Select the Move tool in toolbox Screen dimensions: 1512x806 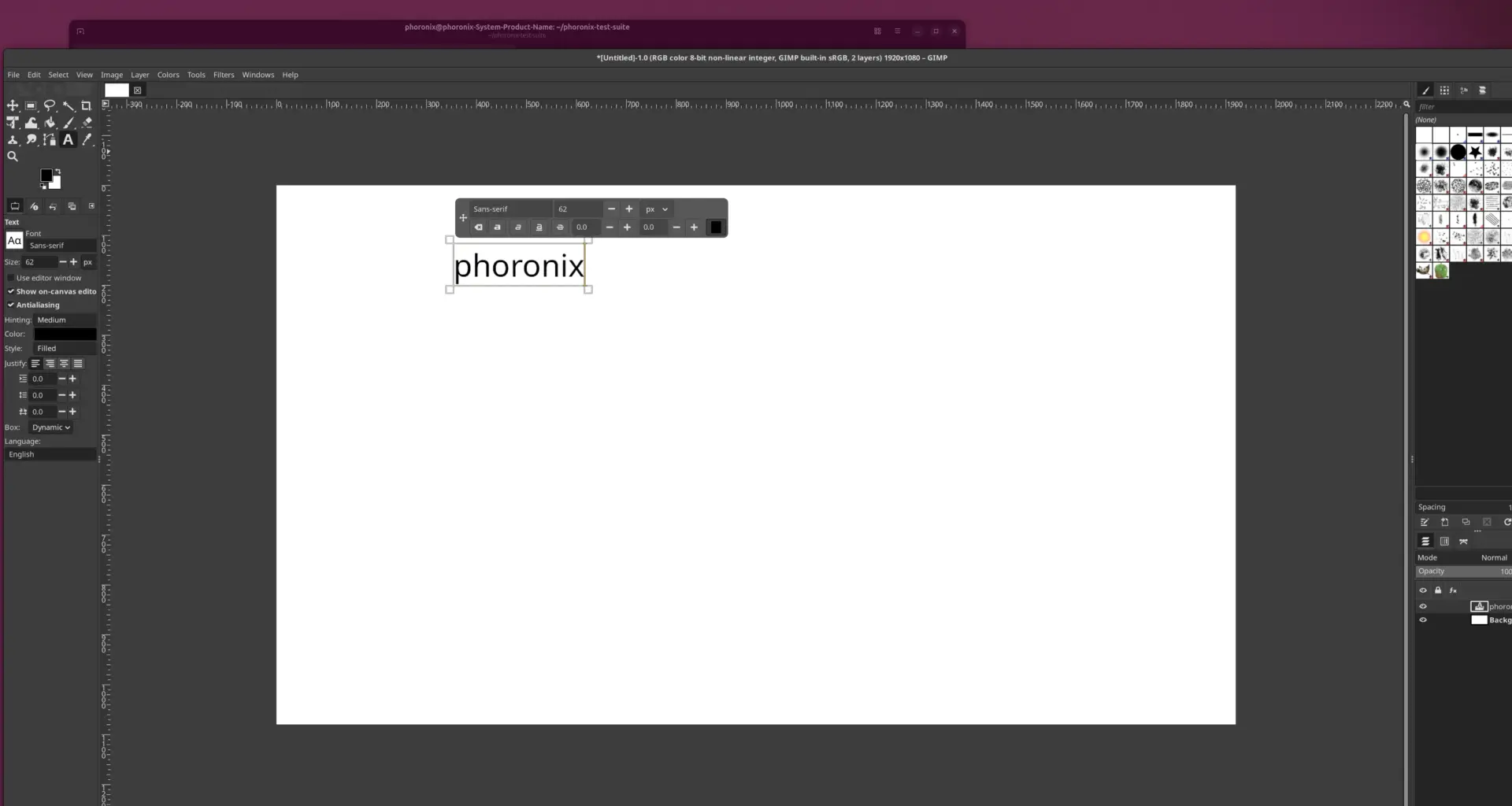tap(13, 105)
